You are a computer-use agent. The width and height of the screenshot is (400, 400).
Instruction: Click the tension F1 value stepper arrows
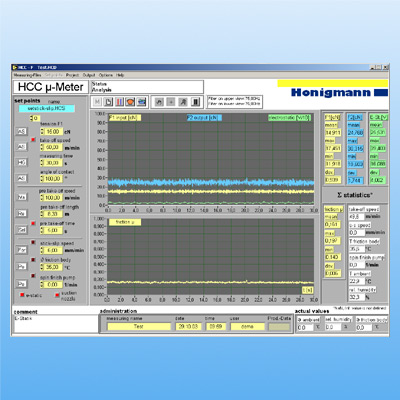point(42,132)
